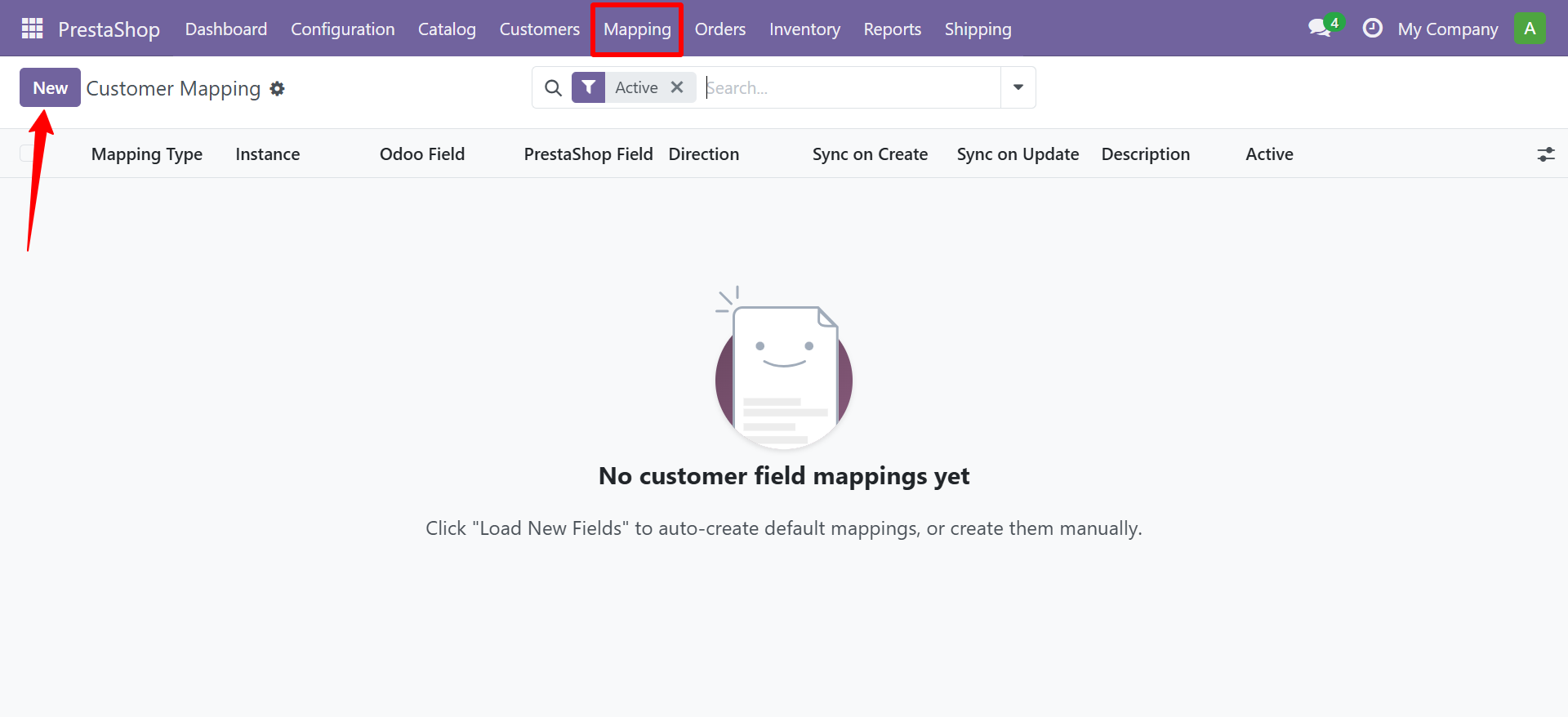The image size is (1568, 717).
Task: Sort by Active column header
Action: click(x=1269, y=154)
